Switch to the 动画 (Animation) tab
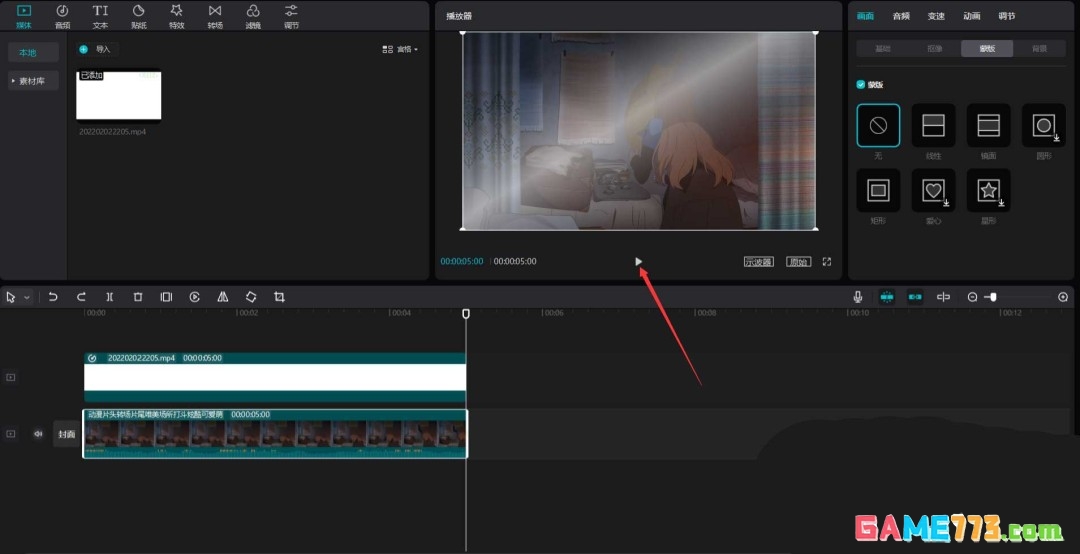Screen dimensions: 1080x554 point(971,16)
